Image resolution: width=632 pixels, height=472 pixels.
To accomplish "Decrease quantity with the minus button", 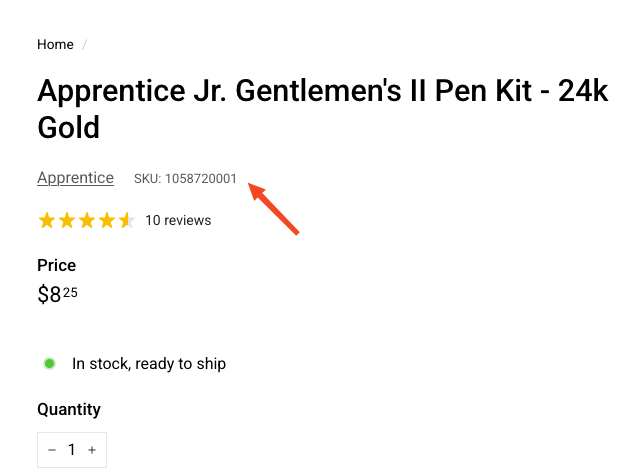I will [52, 450].
